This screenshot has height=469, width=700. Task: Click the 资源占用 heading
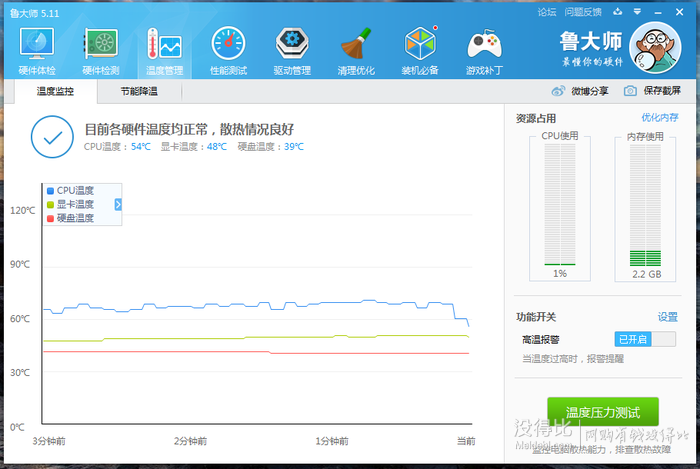tap(536, 119)
